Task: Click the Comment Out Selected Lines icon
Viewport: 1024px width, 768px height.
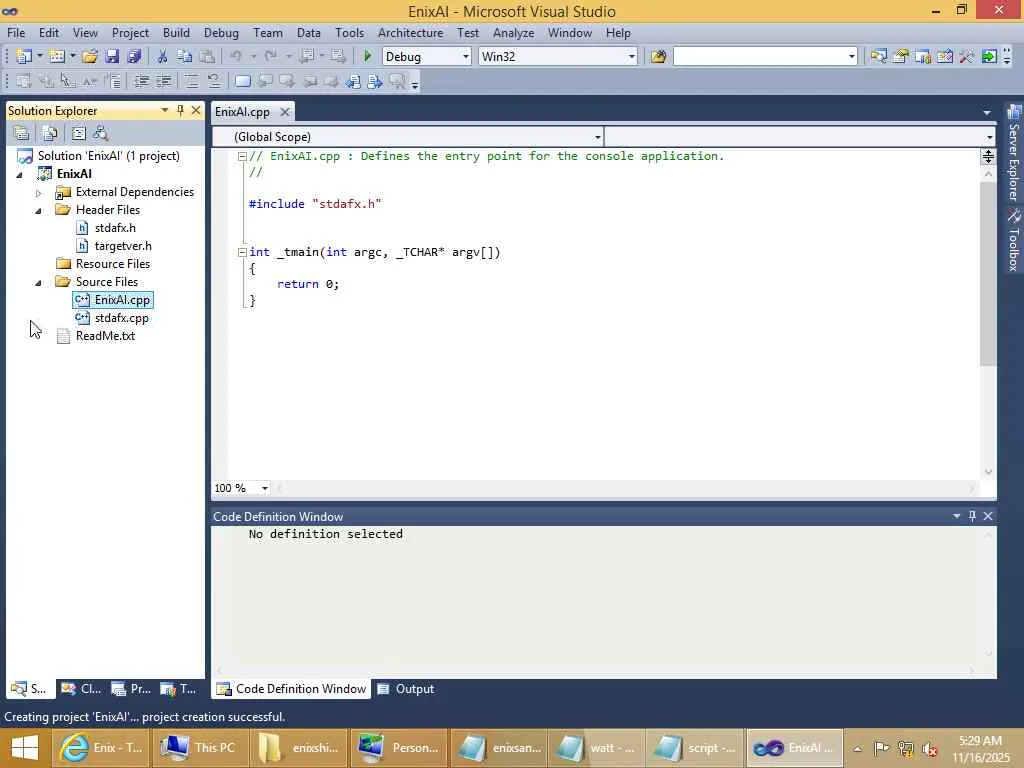Action: pos(191,82)
